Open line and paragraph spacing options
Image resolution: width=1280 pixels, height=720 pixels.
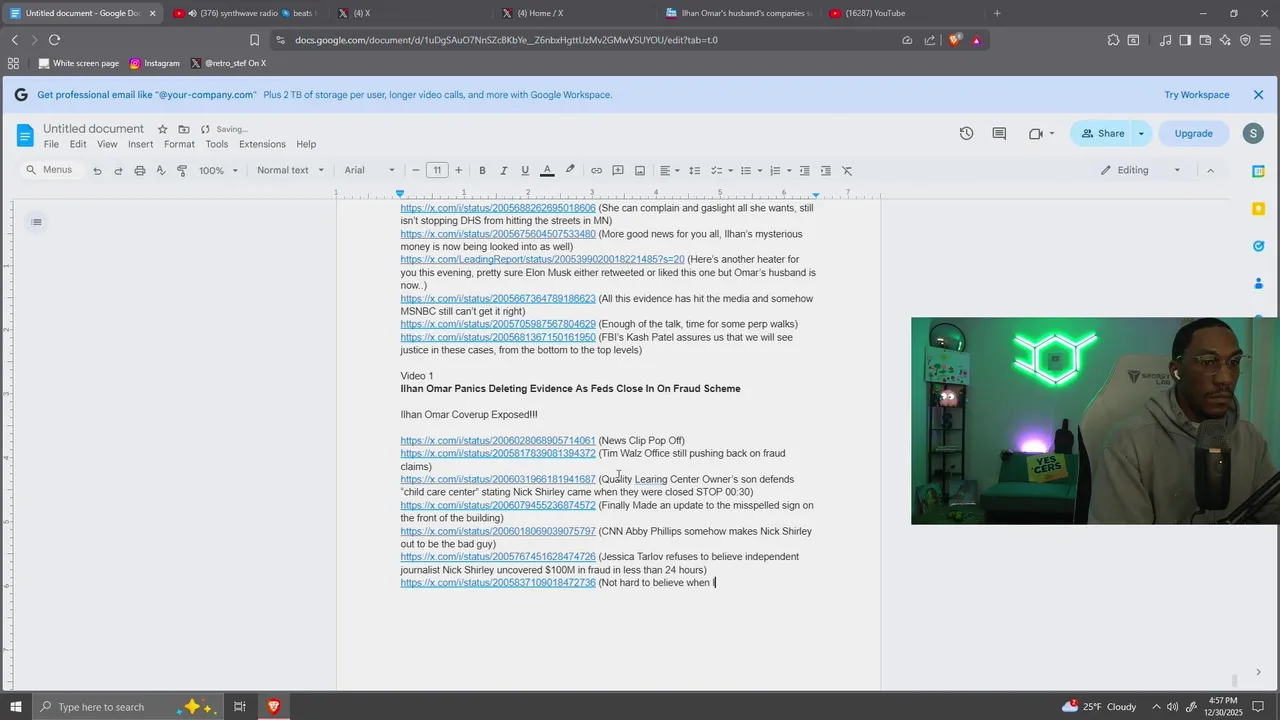(695, 171)
